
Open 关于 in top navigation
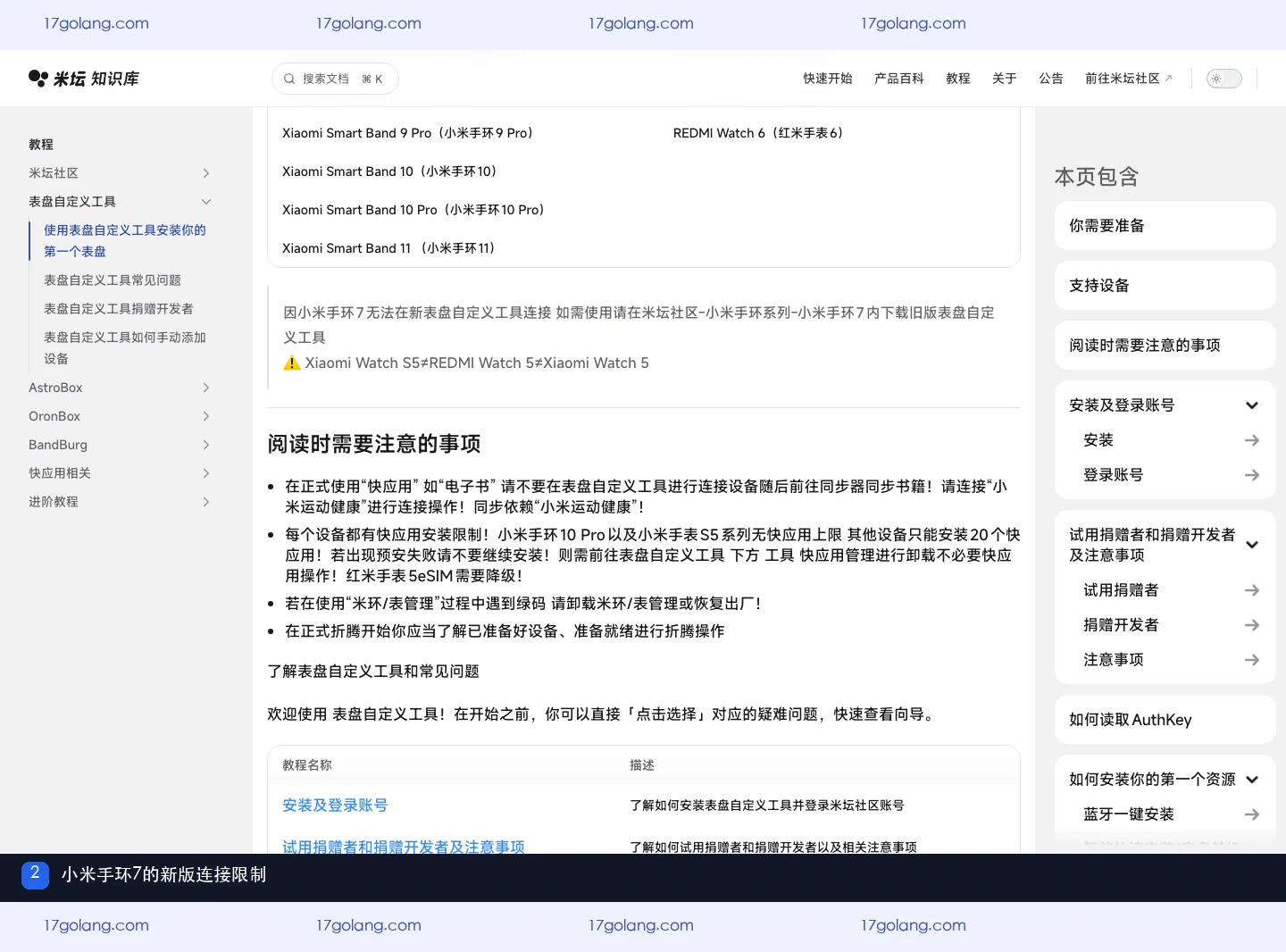(1004, 79)
